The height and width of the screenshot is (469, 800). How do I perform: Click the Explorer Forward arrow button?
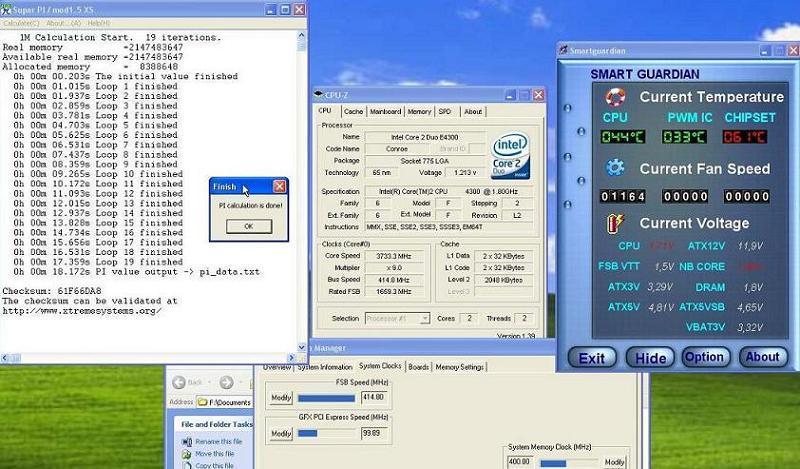tap(226, 382)
